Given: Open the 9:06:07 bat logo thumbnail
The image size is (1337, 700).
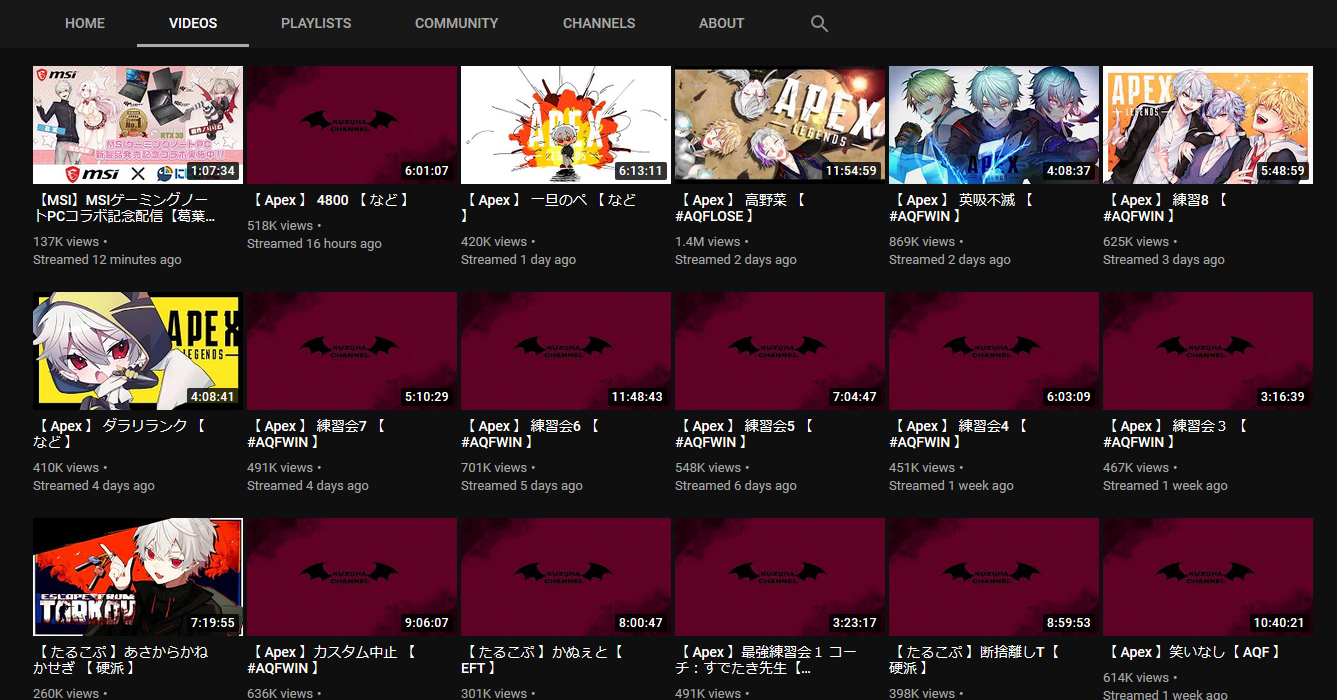Looking at the screenshot, I should [352, 577].
